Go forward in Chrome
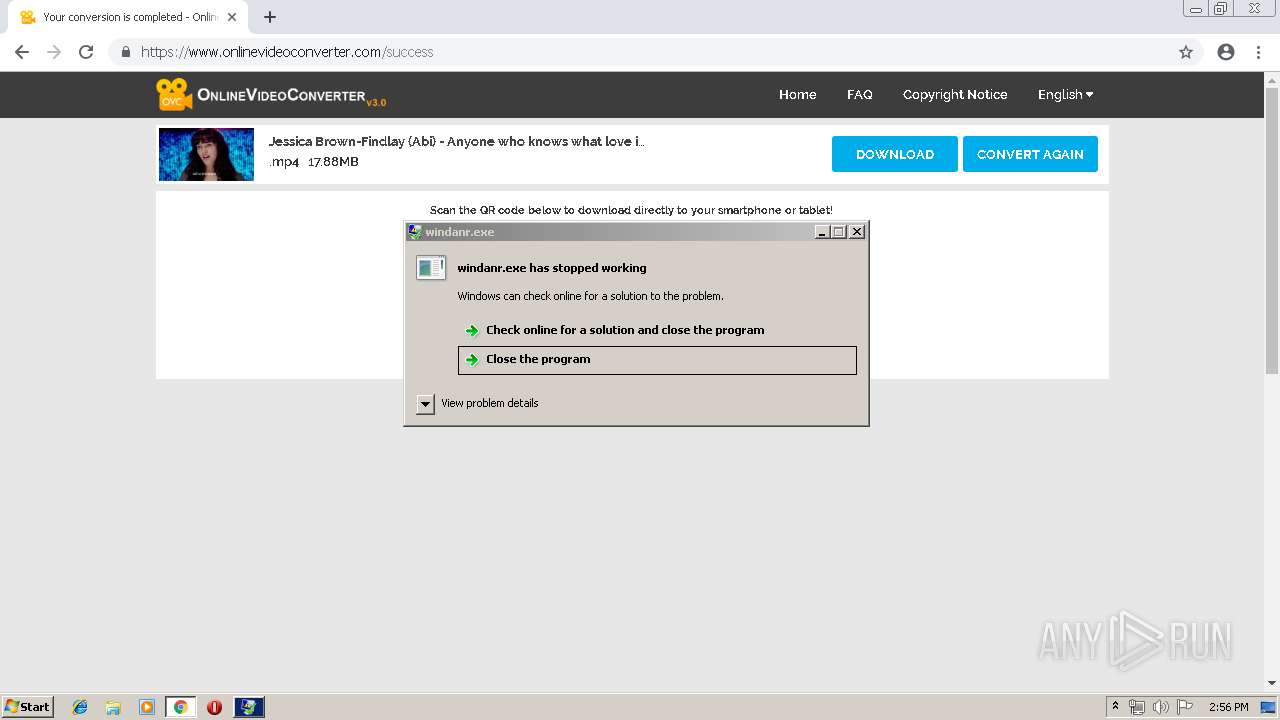This screenshot has height=720, width=1280. pos(54,52)
